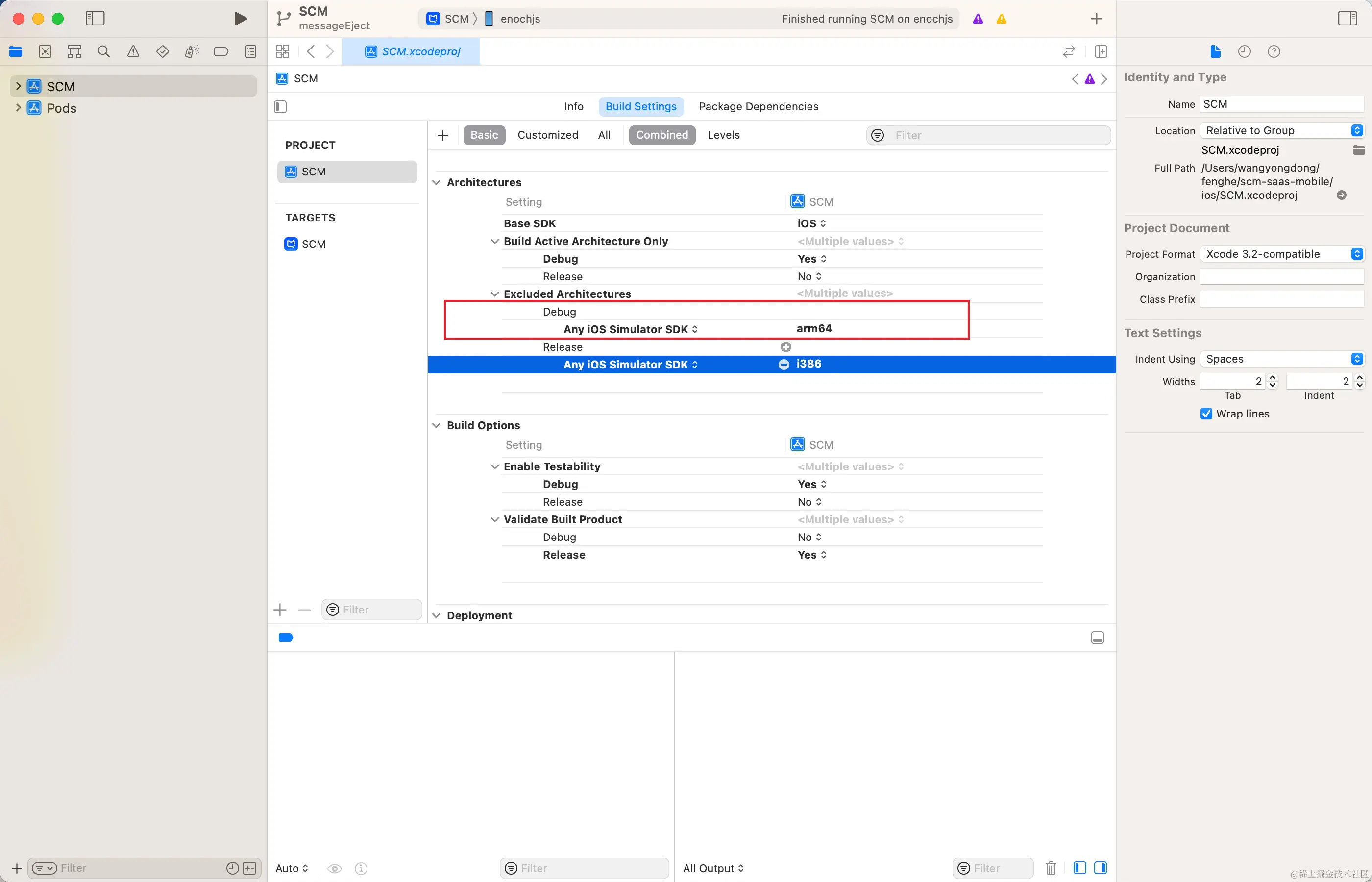Select the Source Control navigator icon
This screenshot has height=882, width=1372.
click(45, 51)
